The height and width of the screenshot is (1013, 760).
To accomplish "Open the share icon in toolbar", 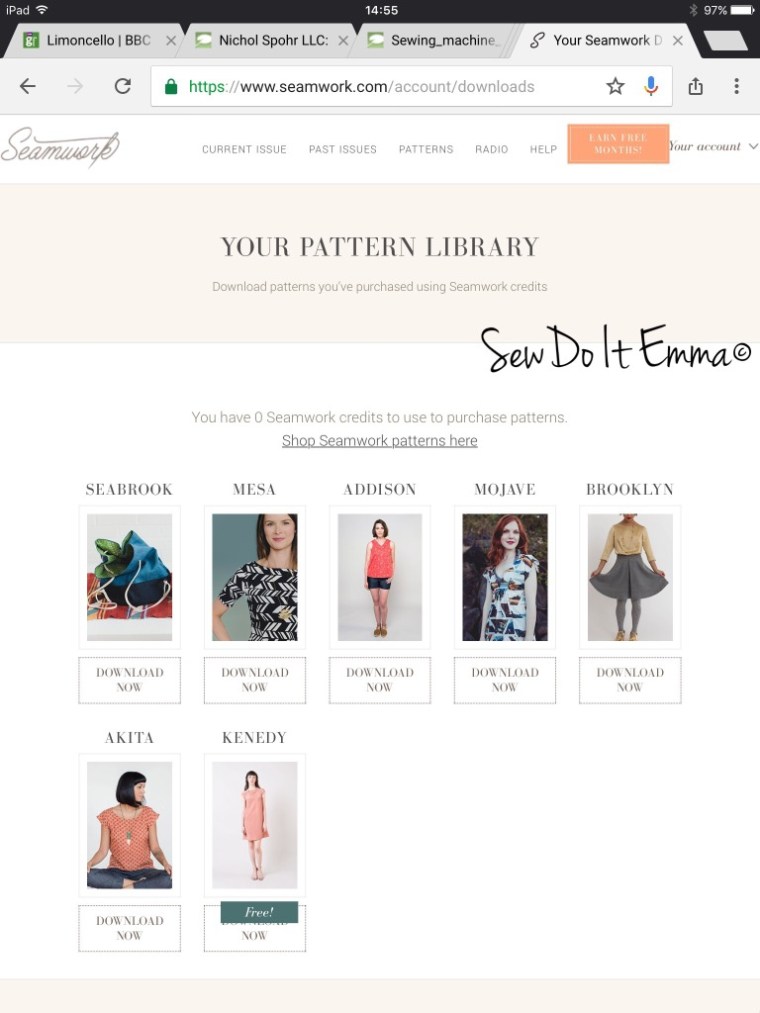I will (x=695, y=86).
